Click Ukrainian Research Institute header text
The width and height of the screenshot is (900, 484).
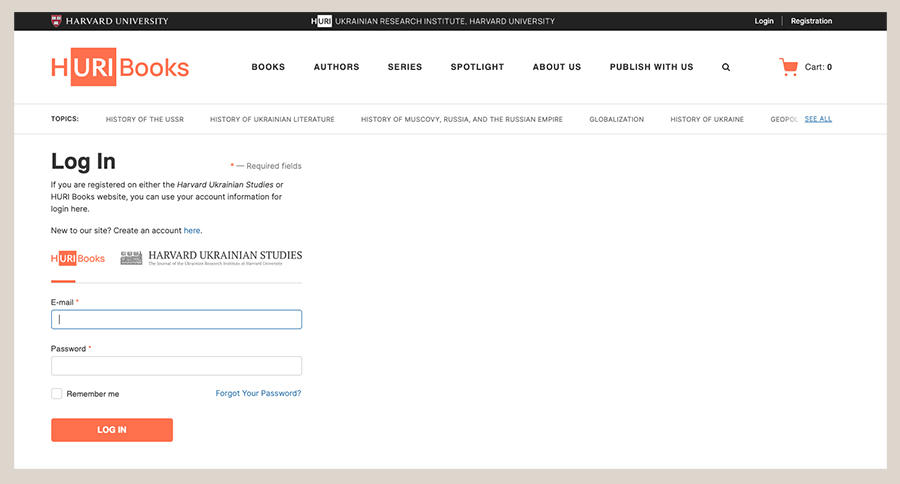(445, 21)
